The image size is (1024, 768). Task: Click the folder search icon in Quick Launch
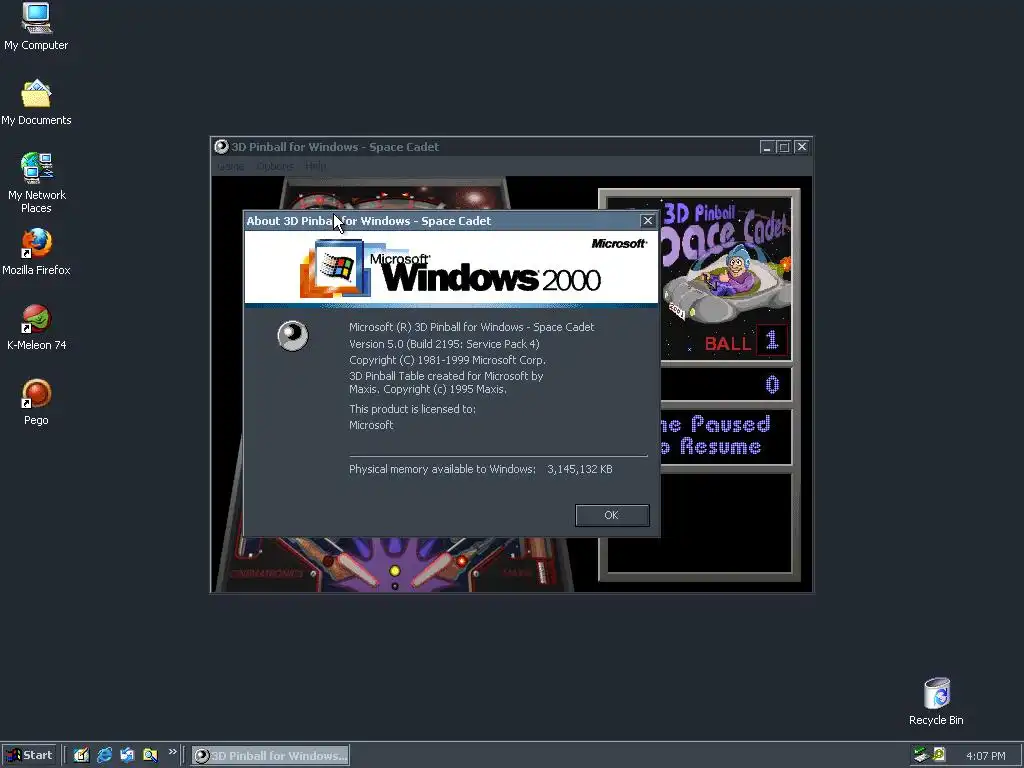(150, 756)
